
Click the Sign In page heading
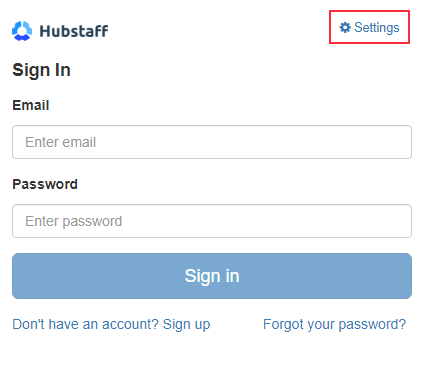(x=41, y=70)
